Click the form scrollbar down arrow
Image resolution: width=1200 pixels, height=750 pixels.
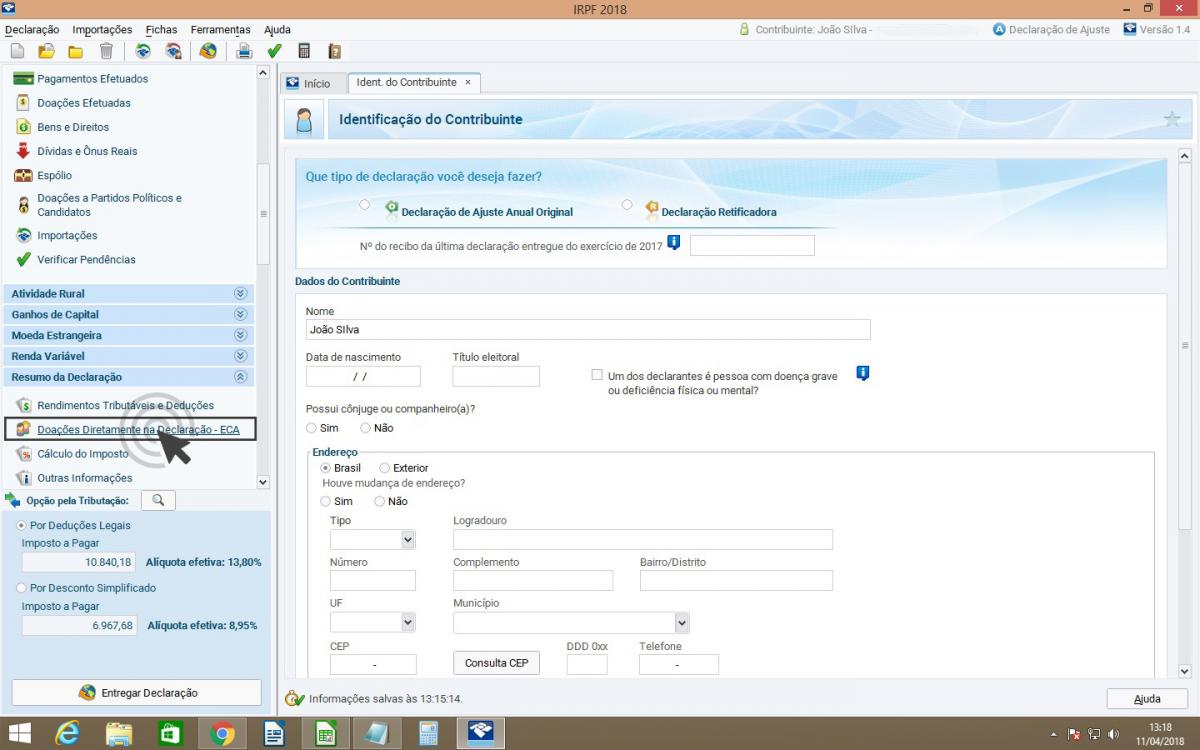[1185, 672]
